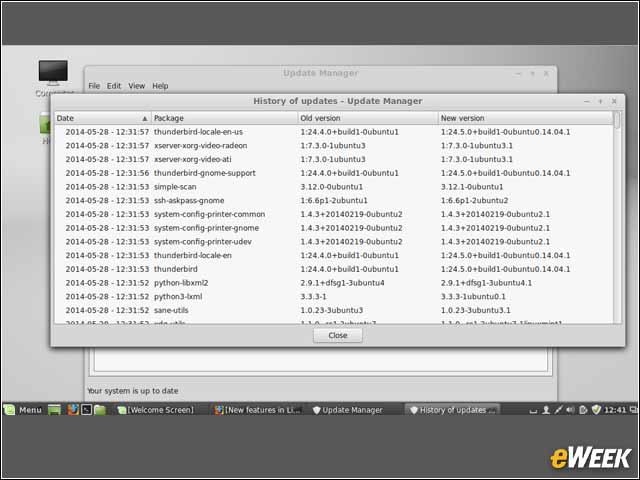Viewport: 640px width, 480px height.
Task: Open the View menu in Update Manager
Action: tap(136, 86)
